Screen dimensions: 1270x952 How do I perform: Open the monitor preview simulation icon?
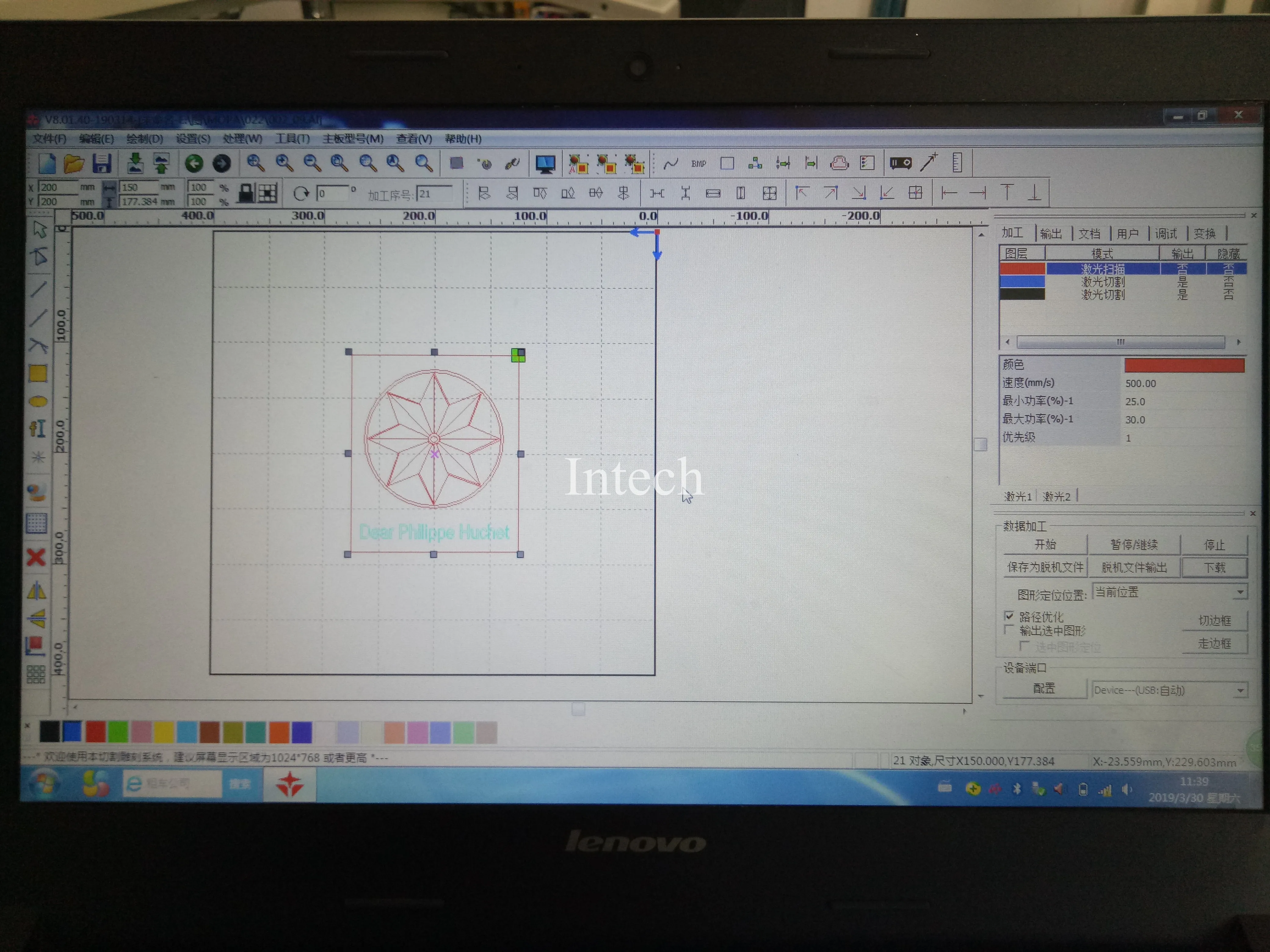click(x=545, y=164)
